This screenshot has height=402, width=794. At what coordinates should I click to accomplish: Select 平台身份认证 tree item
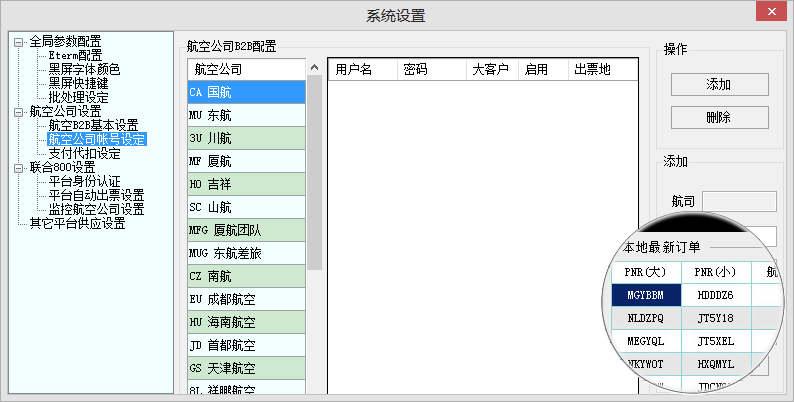[84, 181]
